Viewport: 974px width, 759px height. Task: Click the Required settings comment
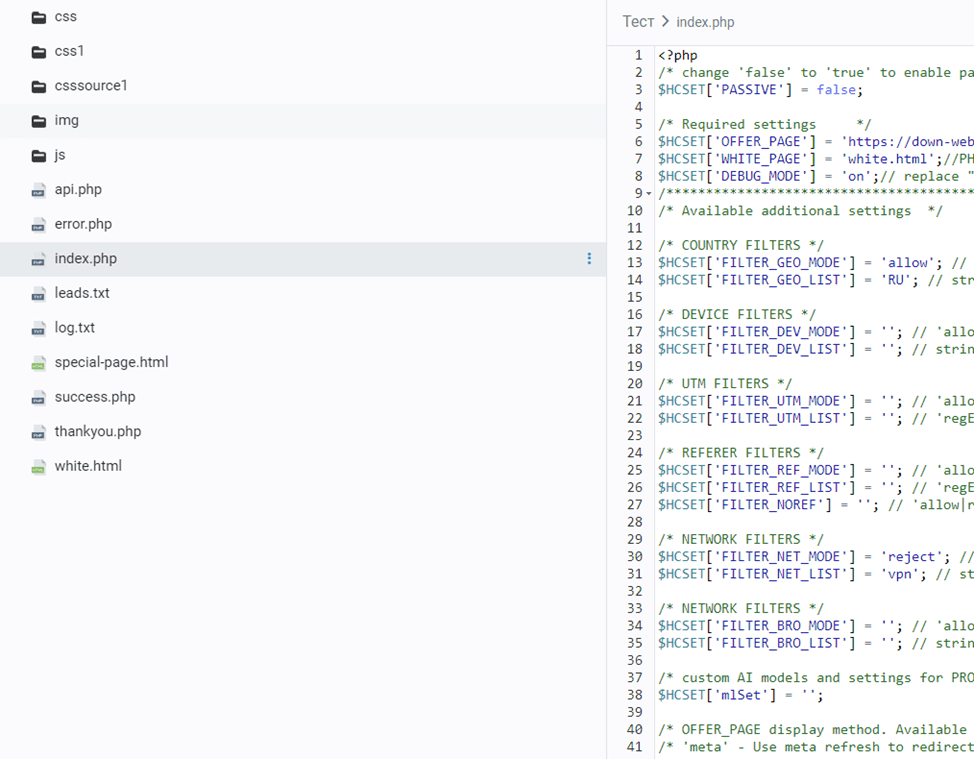[765, 125]
